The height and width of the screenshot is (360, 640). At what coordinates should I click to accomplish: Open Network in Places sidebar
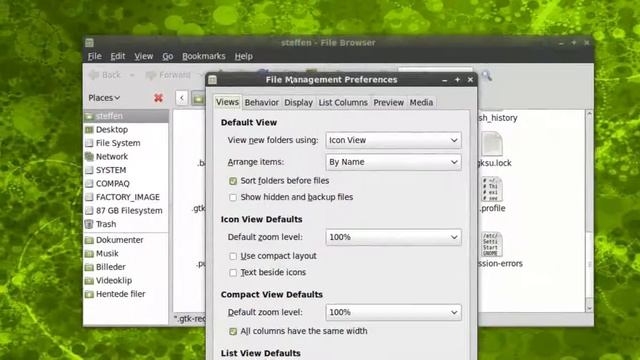(126, 156)
